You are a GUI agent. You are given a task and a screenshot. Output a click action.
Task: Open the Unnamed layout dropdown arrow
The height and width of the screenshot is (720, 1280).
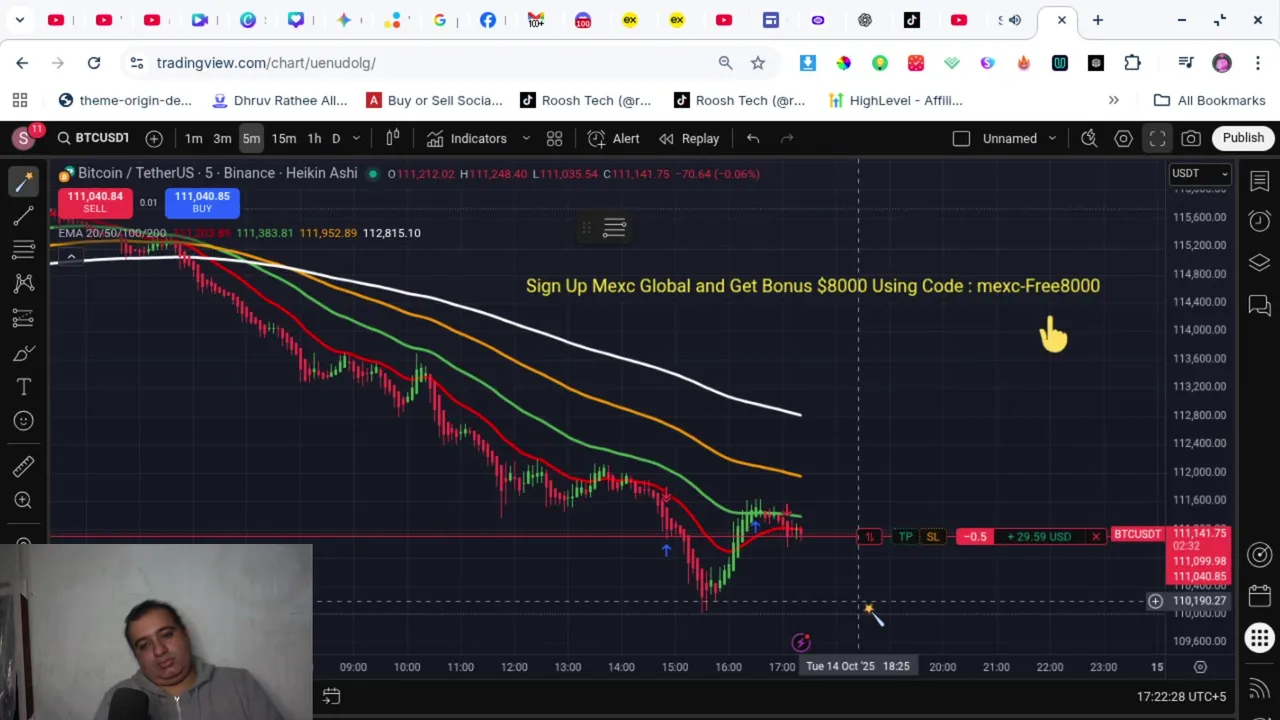1052,138
